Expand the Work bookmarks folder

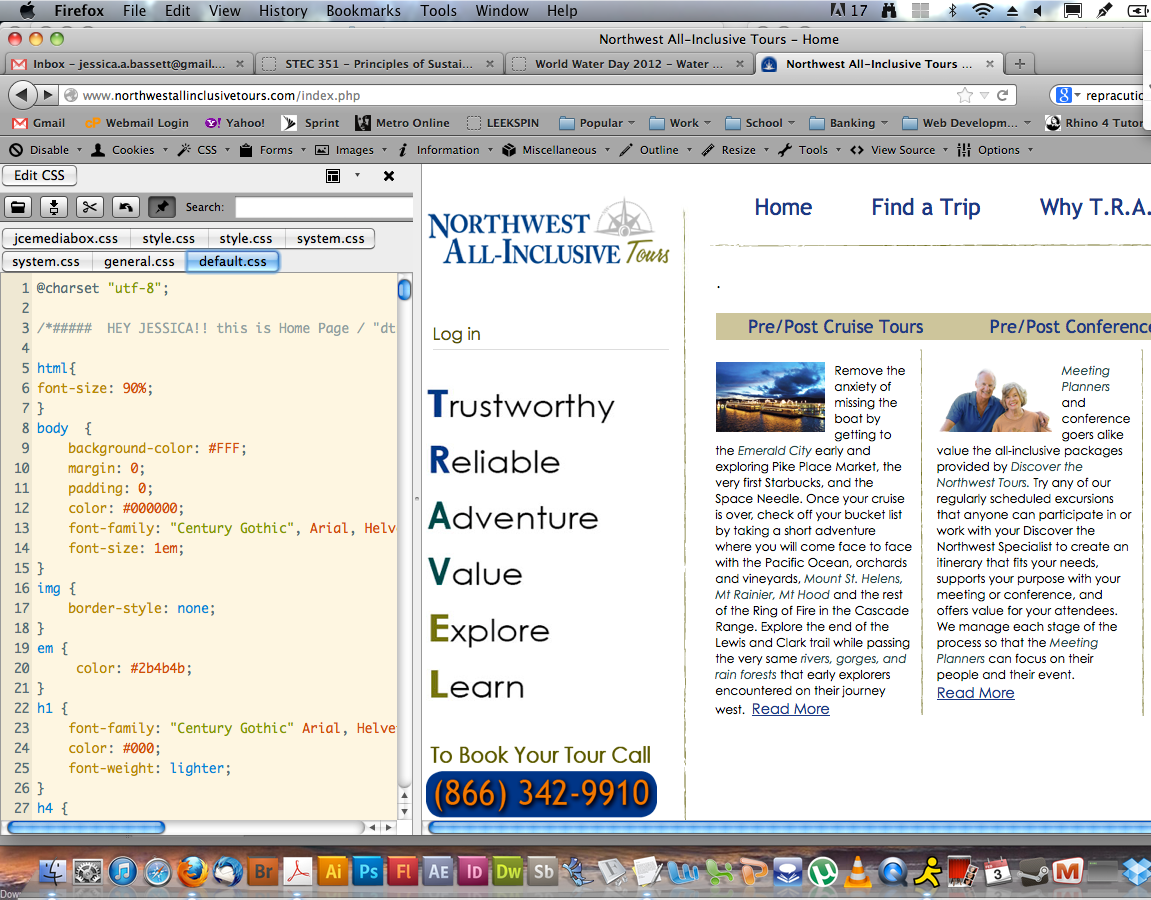[x=680, y=123]
